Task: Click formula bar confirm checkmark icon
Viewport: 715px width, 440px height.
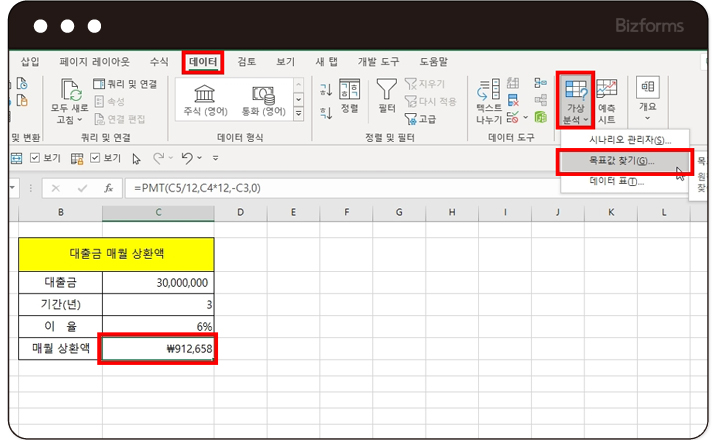Action: point(82,188)
